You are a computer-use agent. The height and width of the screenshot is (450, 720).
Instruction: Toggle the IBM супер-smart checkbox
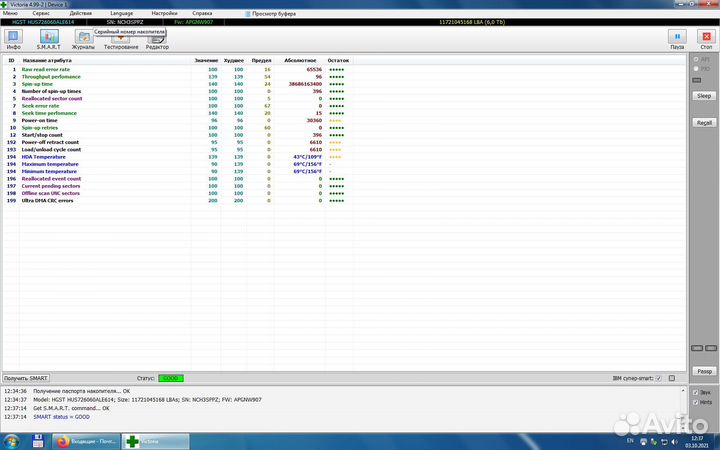pyautogui.click(x=658, y=378)
